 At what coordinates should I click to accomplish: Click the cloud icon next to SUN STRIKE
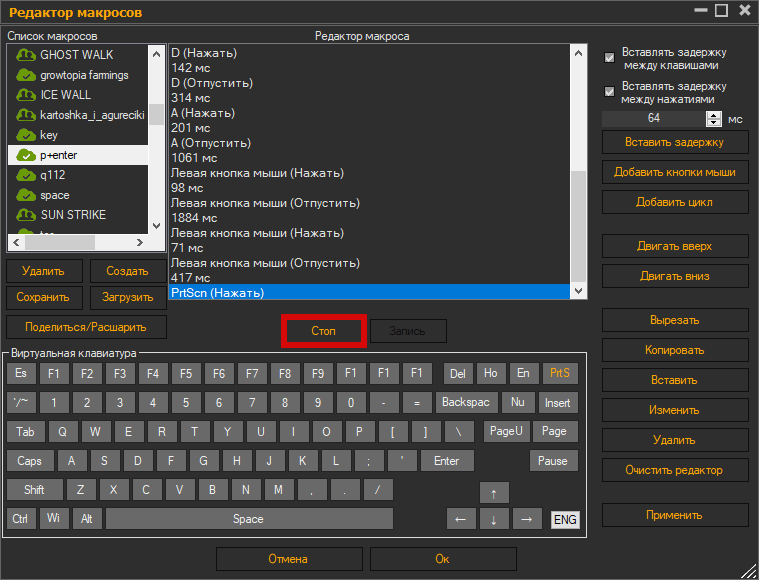[26, 215]
